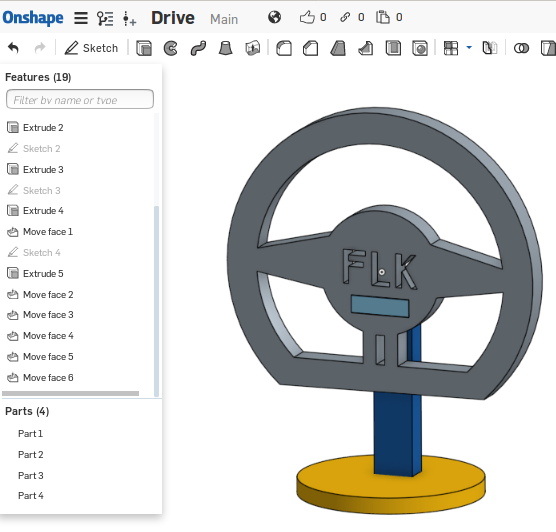Select Move face 4 feature
The height and width of the screenshot is (532, 556).
(40, 336)
